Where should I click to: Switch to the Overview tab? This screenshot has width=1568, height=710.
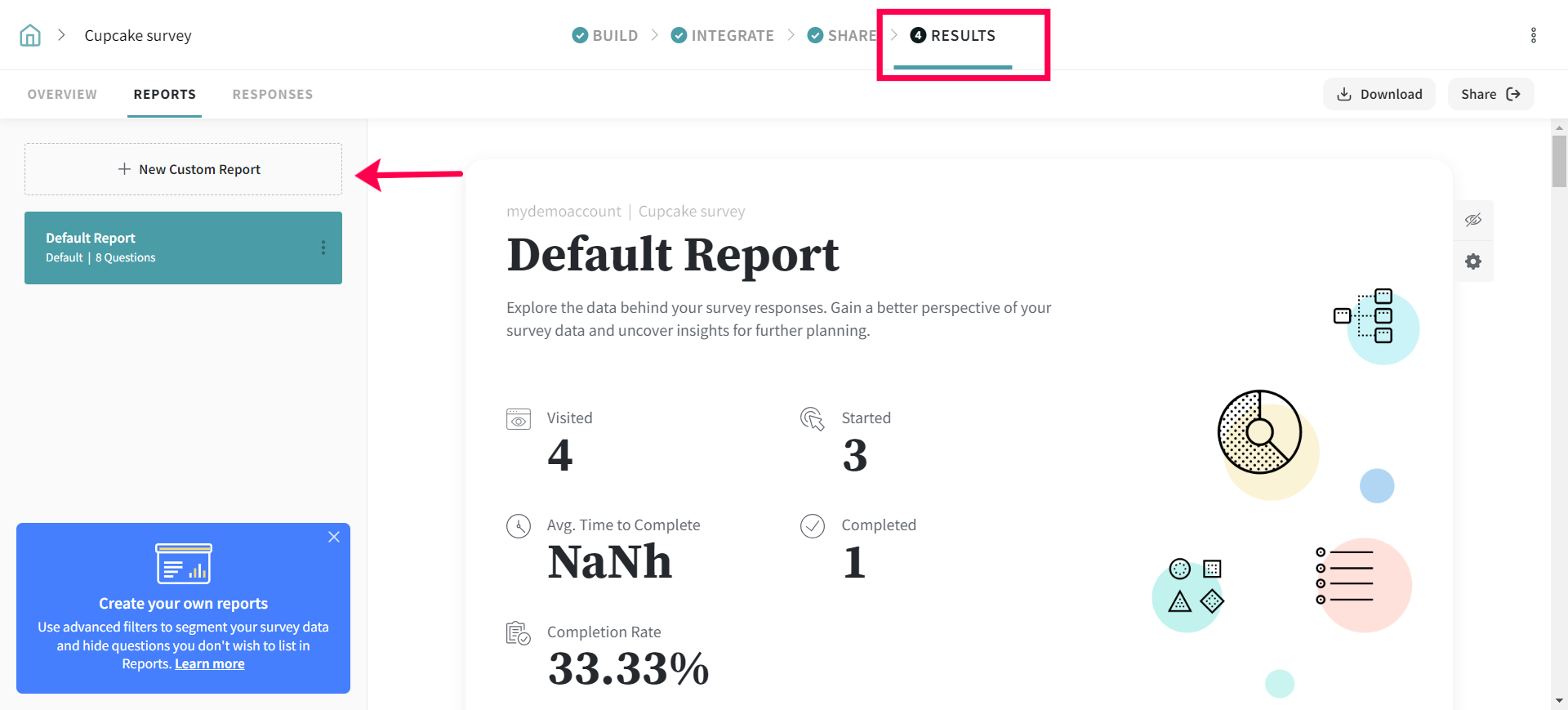(x=62, y=94)
